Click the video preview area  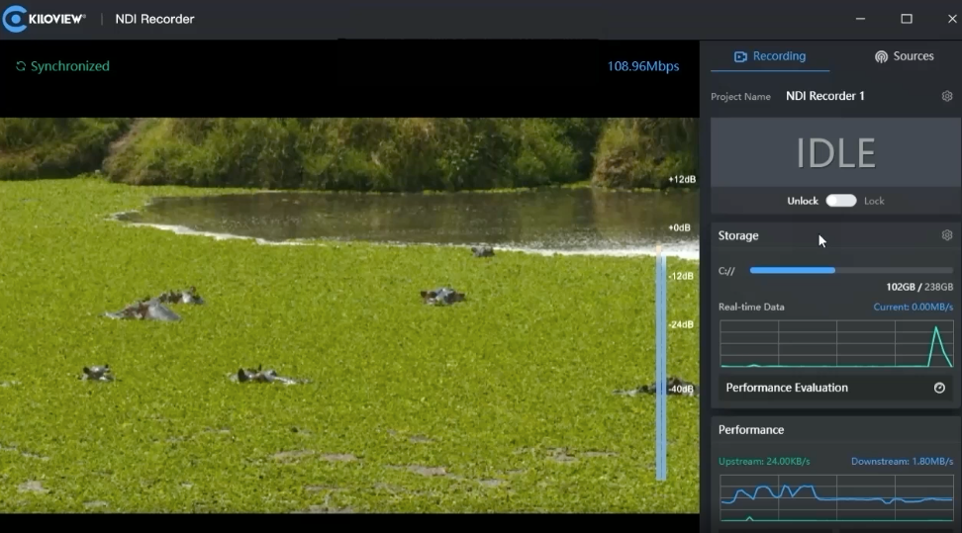349,315
